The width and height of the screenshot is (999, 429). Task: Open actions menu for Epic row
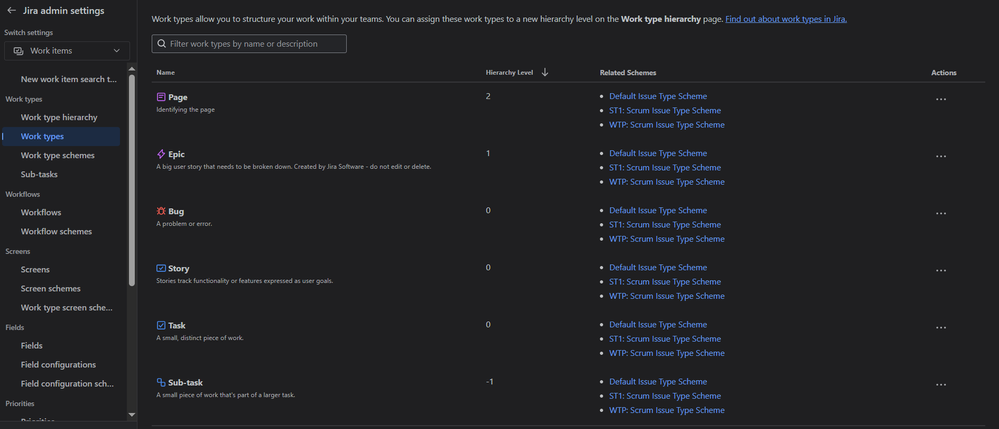(940, 156)
